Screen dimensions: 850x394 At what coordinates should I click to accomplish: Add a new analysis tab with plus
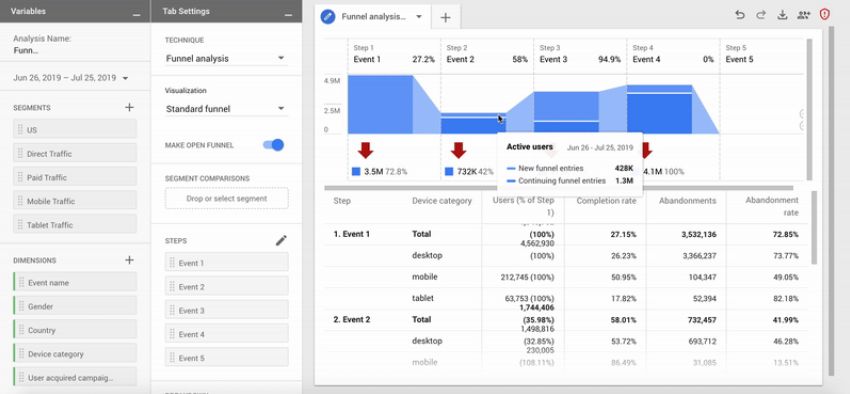click(446, 17)
